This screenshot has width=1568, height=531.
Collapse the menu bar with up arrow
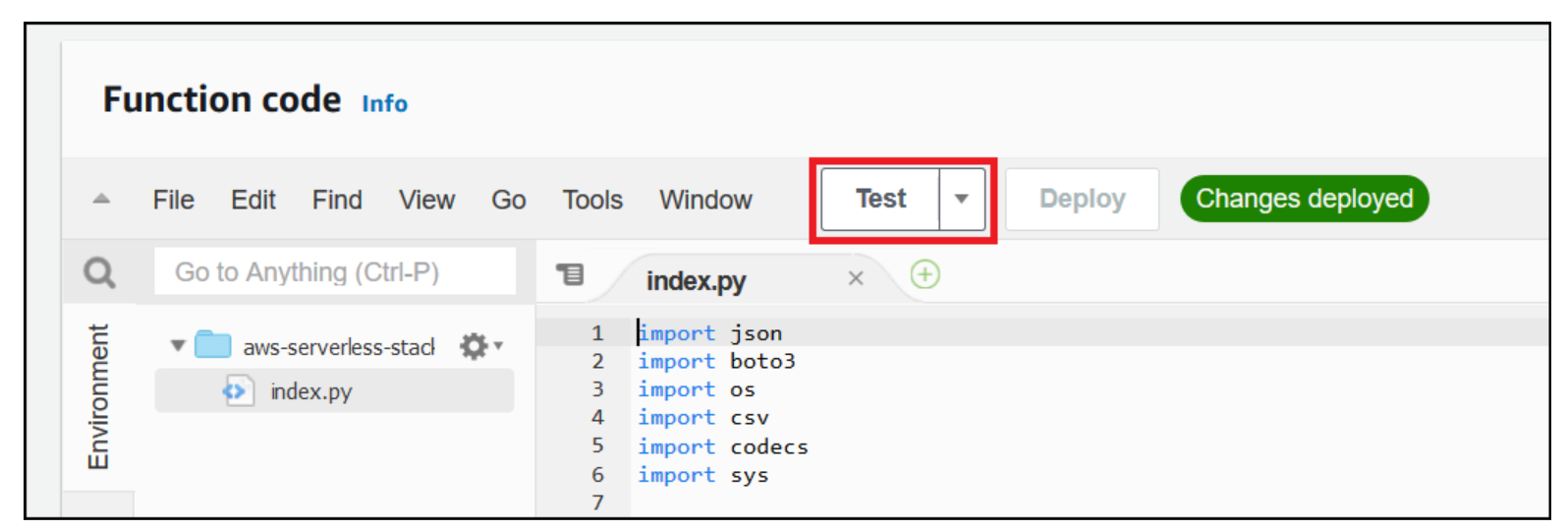pyautogui.click(x=101, y=199)
